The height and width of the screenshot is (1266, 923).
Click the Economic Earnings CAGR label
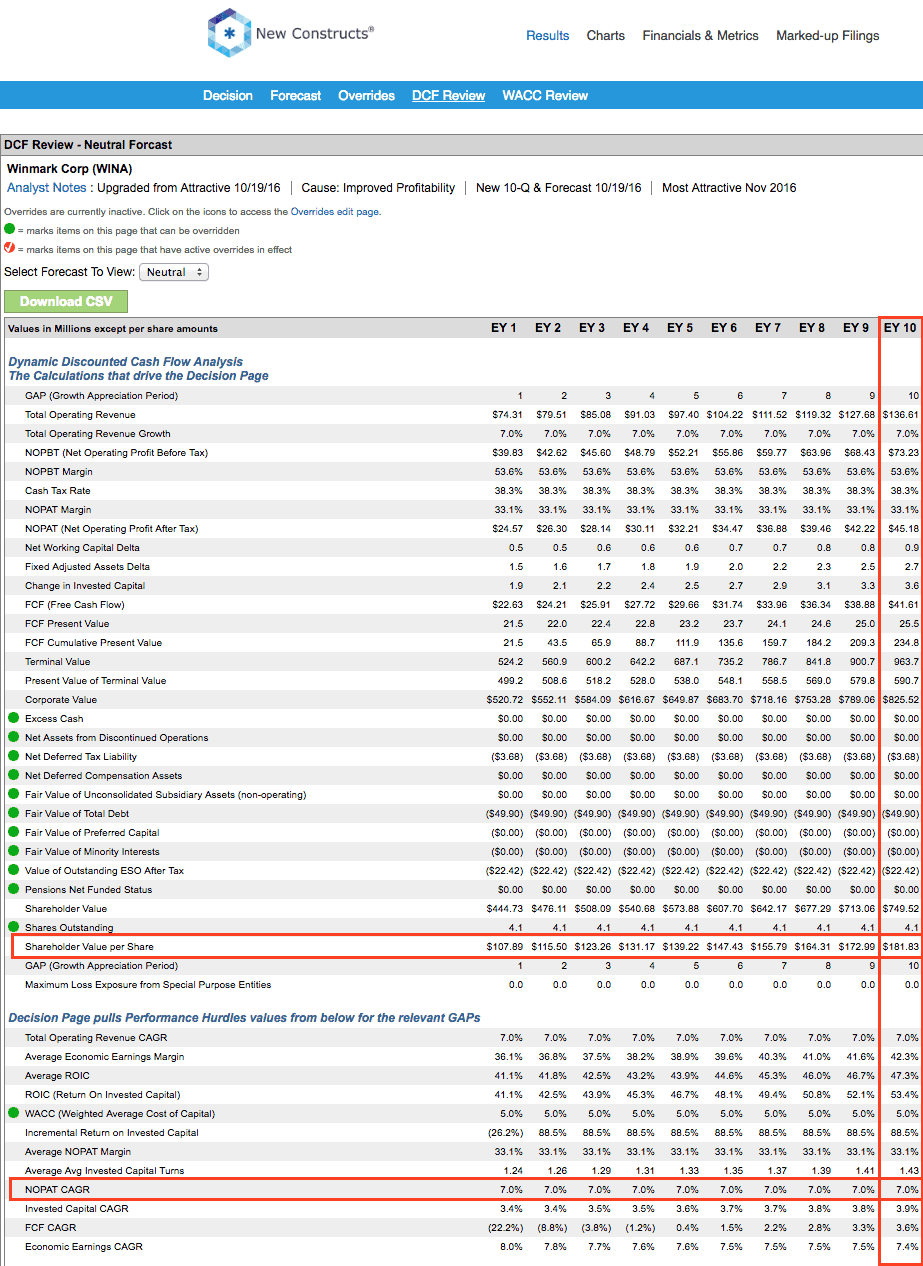point(84,1246)
